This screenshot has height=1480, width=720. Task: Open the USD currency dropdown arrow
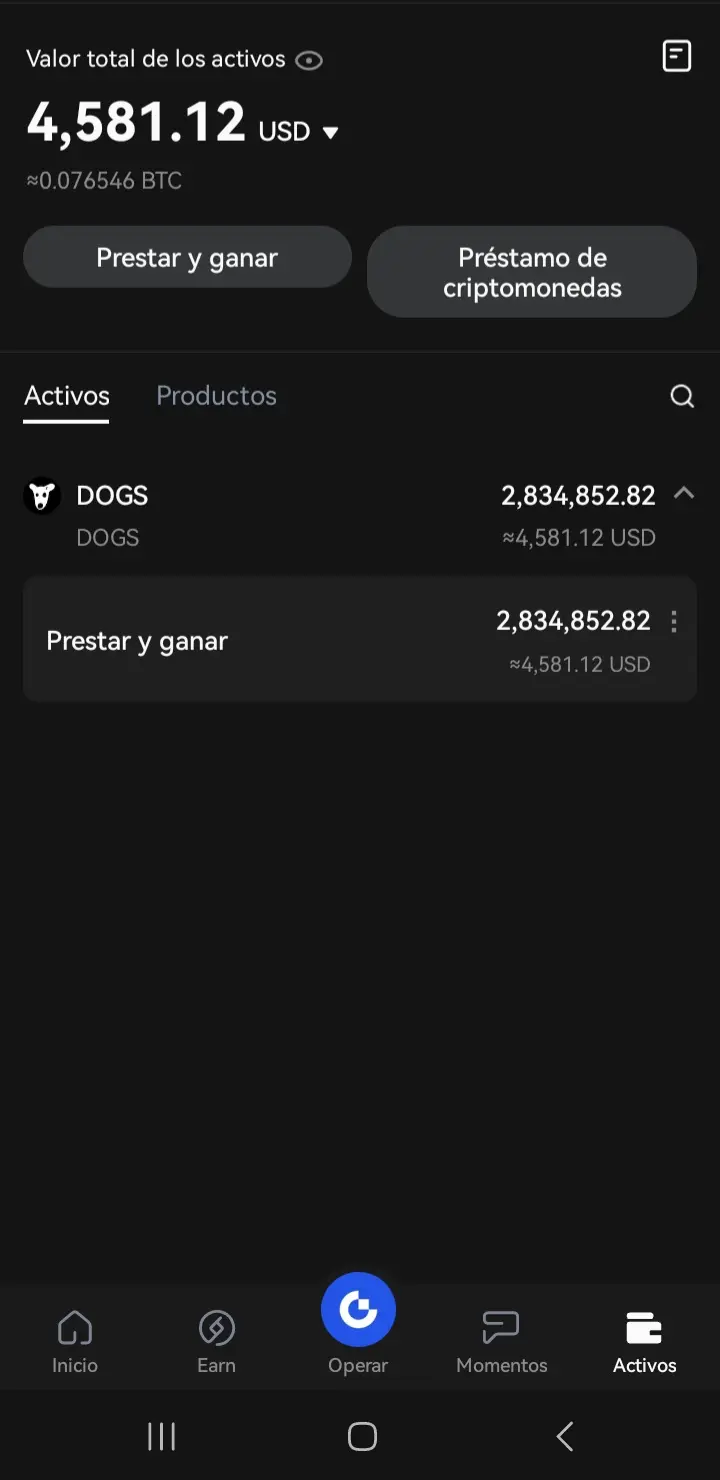(331, 133)
